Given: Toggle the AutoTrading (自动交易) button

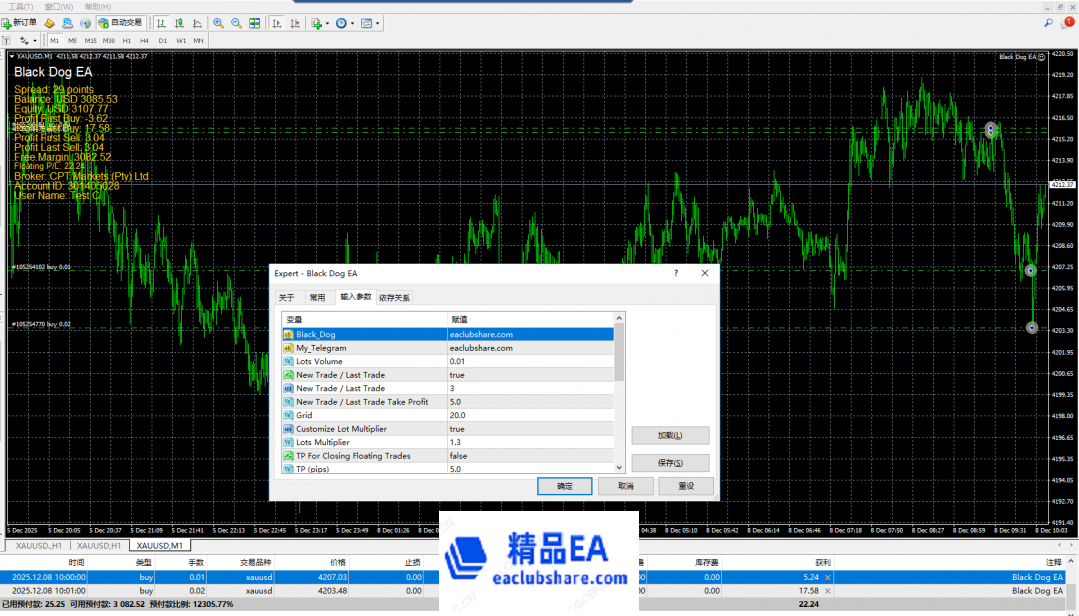Looking at the screenshot, I should tap(120, 22).
